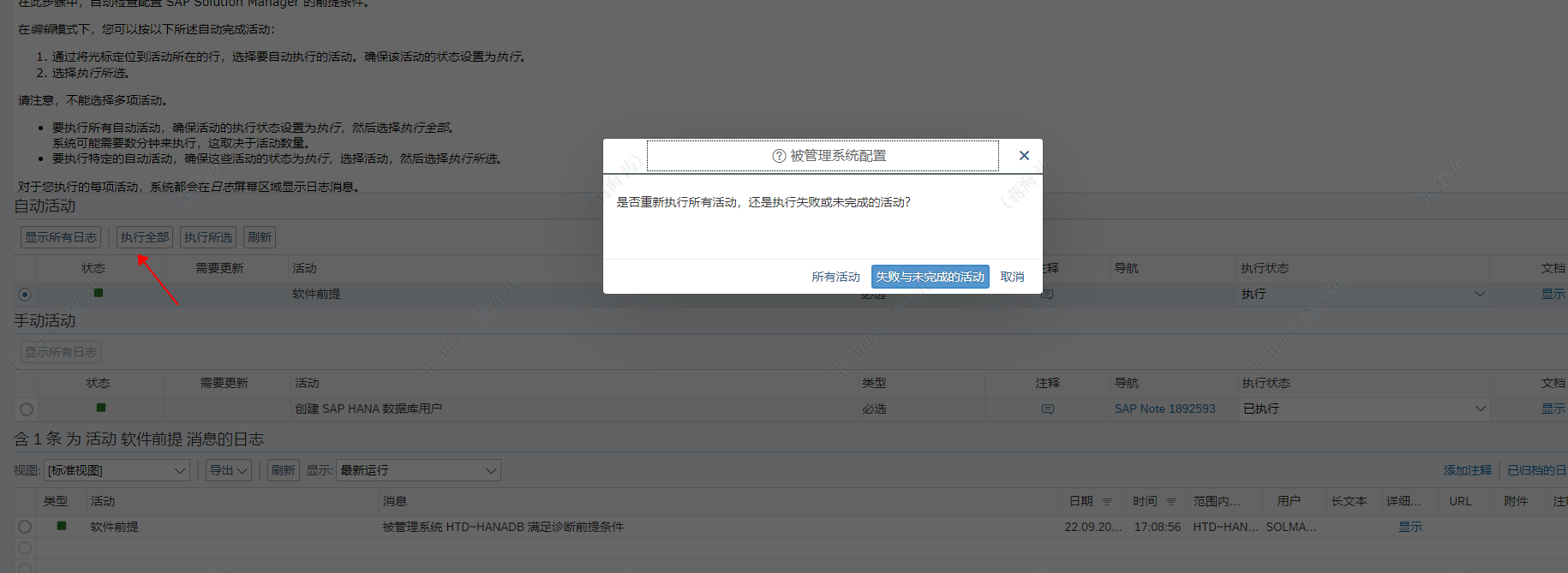The image size is (1568, 573).
Task: Click 创建 SAP HANA 数据库用户 activity text
Action: click(368, 409)
